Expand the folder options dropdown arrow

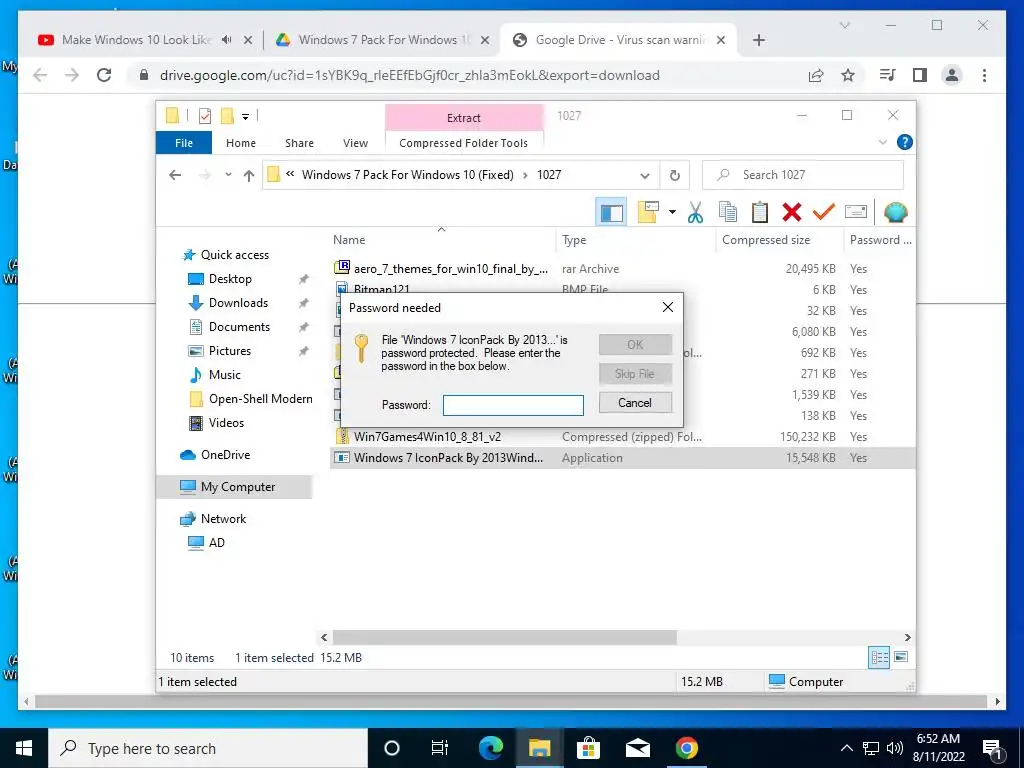[672, 212]
